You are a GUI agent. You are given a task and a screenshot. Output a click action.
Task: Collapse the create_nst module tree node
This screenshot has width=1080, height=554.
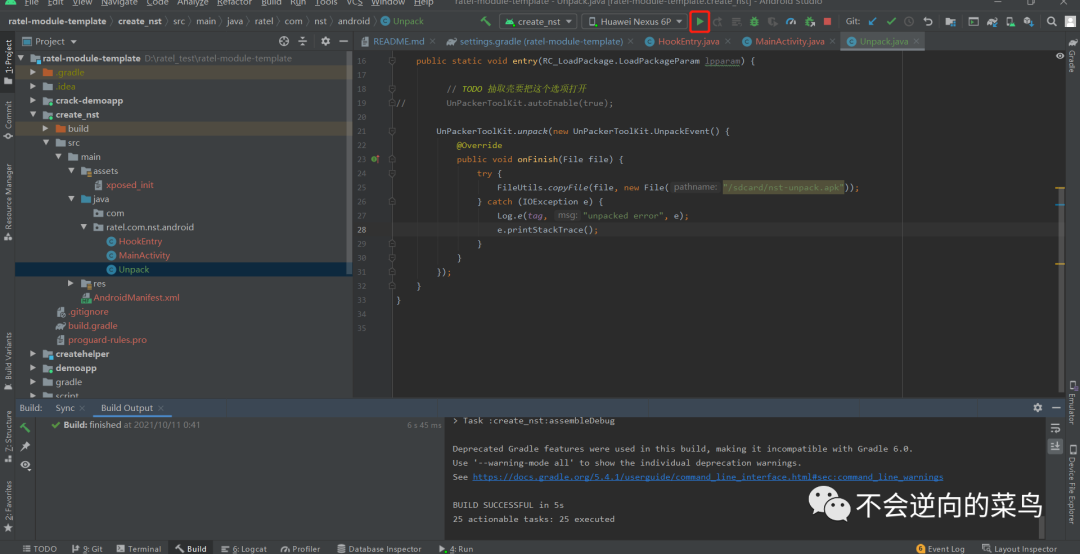[32, 114]
